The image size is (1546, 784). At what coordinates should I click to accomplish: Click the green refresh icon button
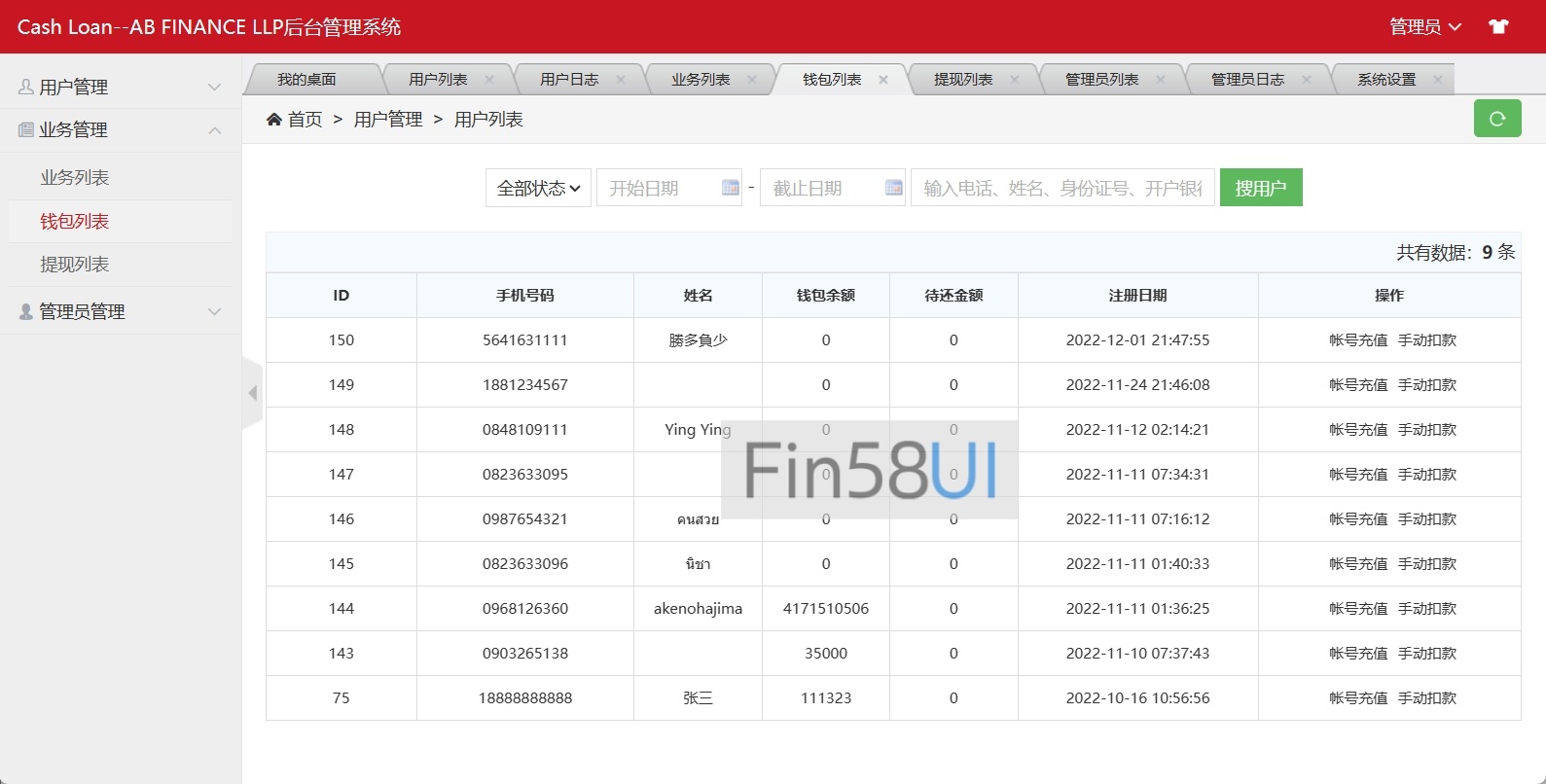click(x=1497, y=119)
